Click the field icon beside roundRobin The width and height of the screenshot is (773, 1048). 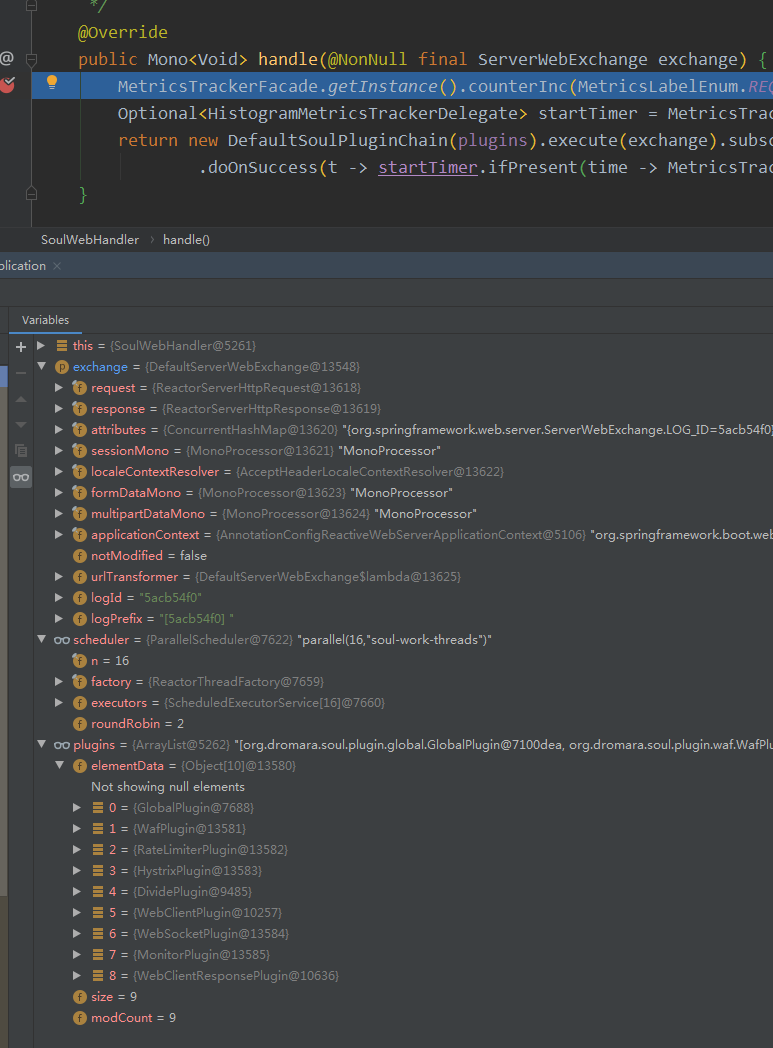[80, 724]
